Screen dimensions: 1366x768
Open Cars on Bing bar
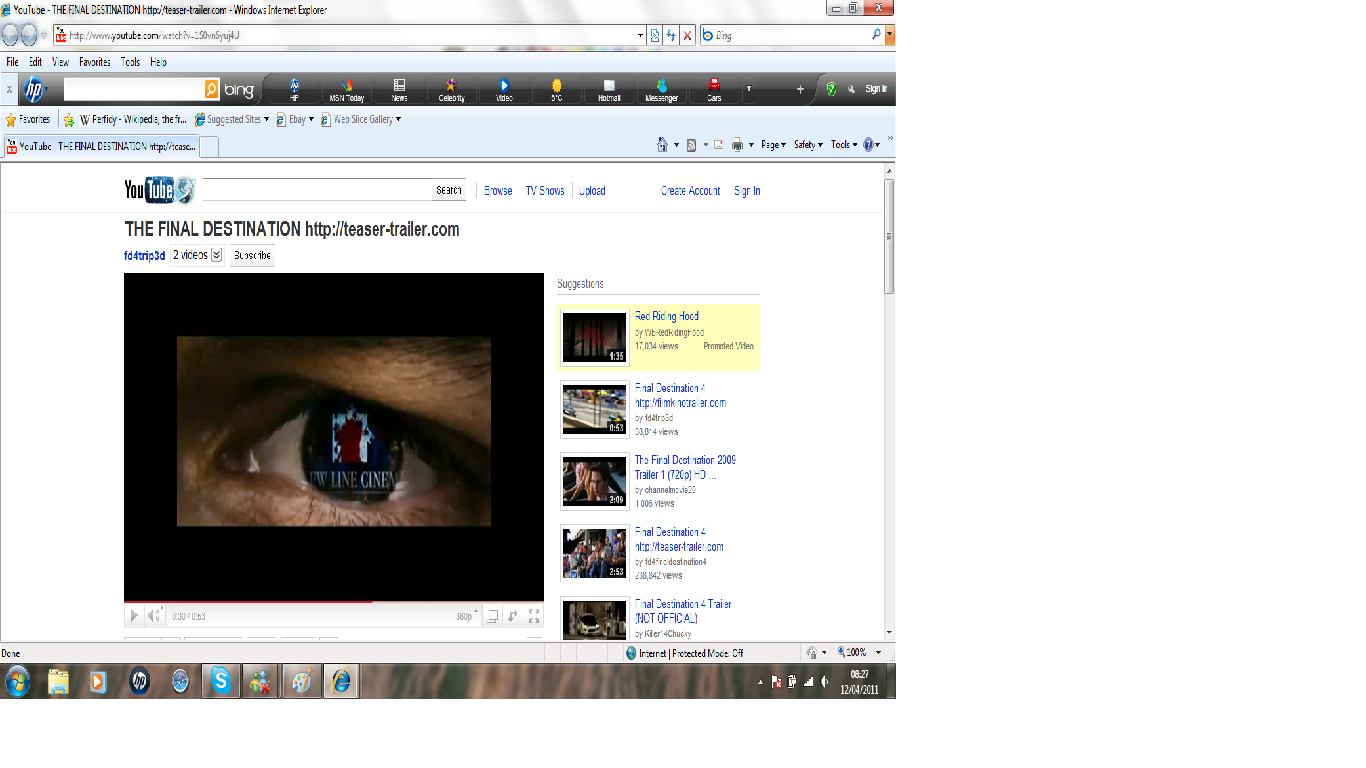[x=714, y=90]
